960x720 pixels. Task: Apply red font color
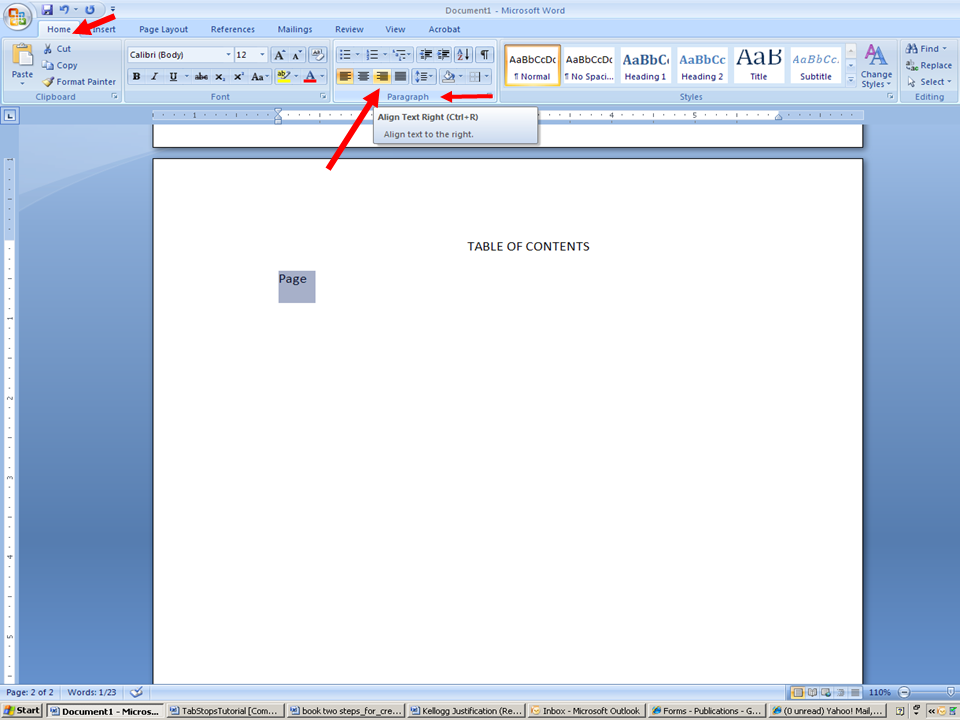coord(310,77)
